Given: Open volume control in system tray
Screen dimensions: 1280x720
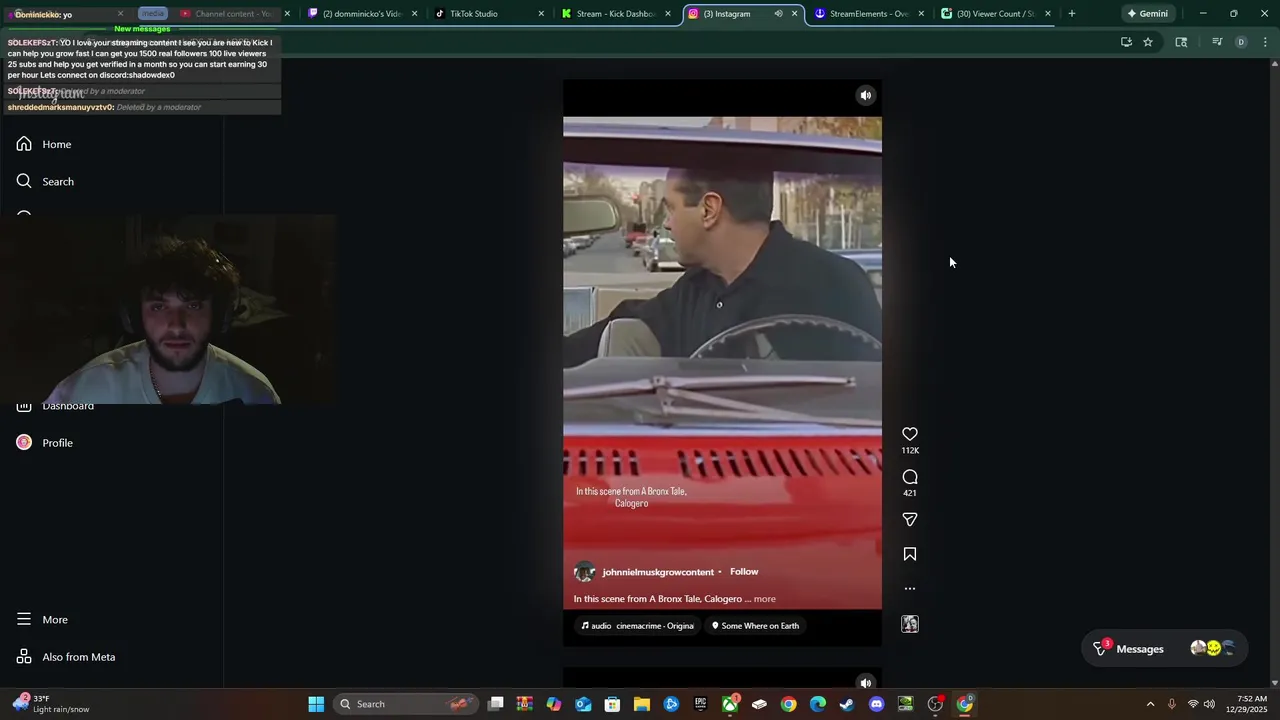Looking at the screenshot, I should pyautogui.click(x=1209, y=704).
